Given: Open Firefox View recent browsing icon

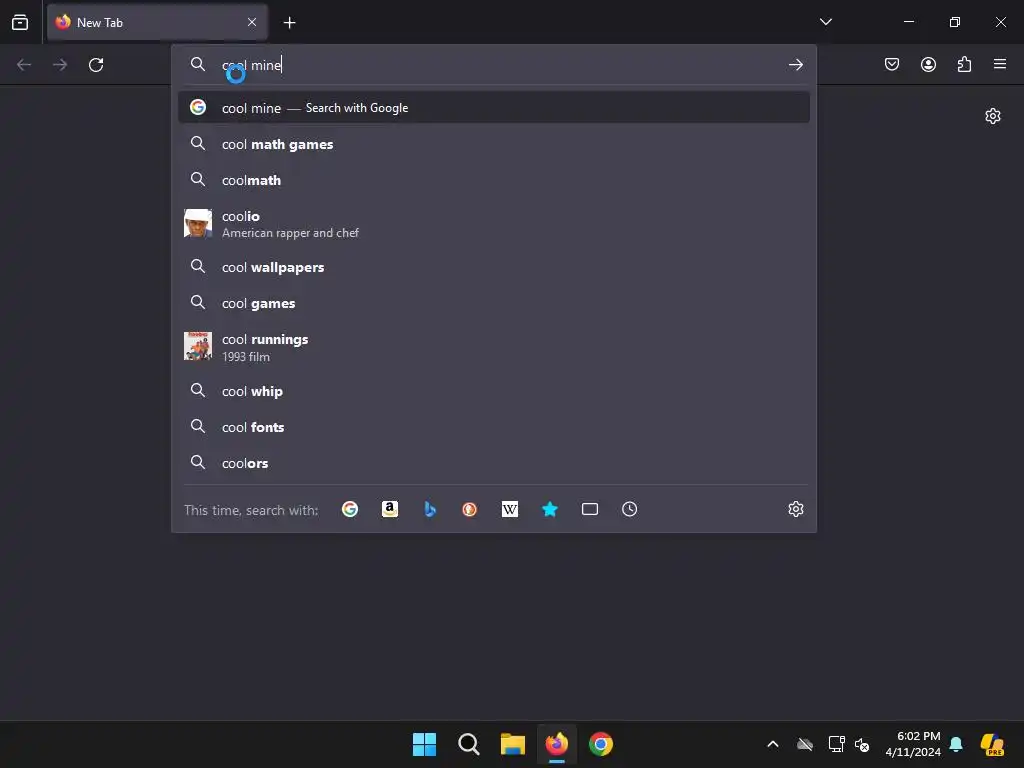Looking at the screenshot, I should pos(20,22).
